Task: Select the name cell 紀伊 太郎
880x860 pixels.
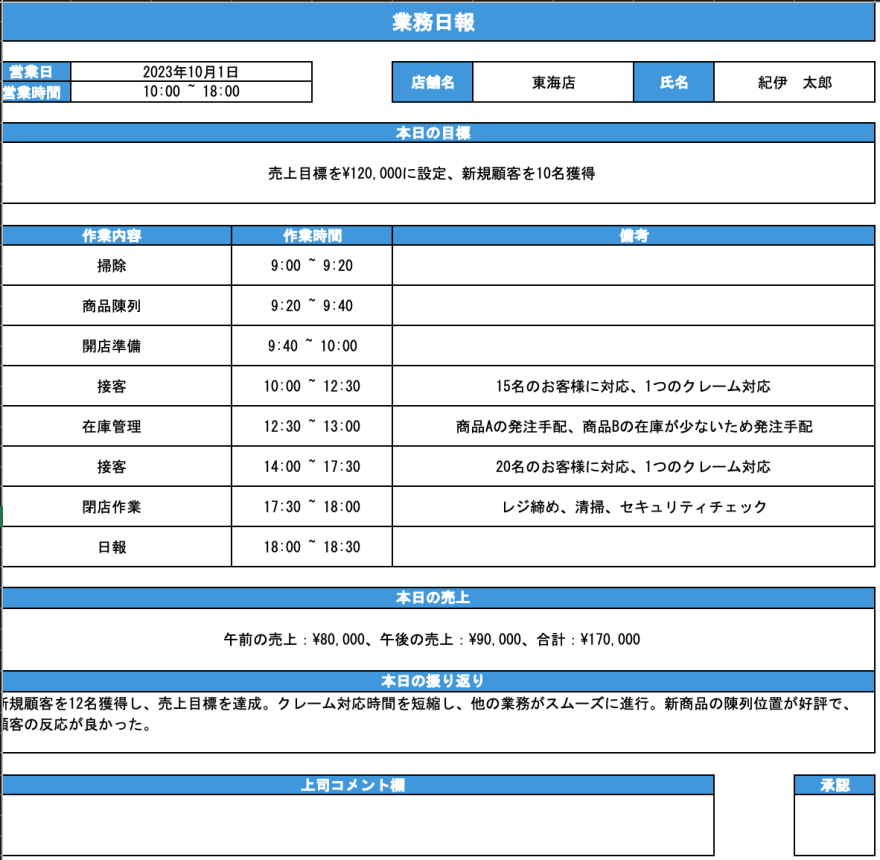Action: tap(794, 82)
